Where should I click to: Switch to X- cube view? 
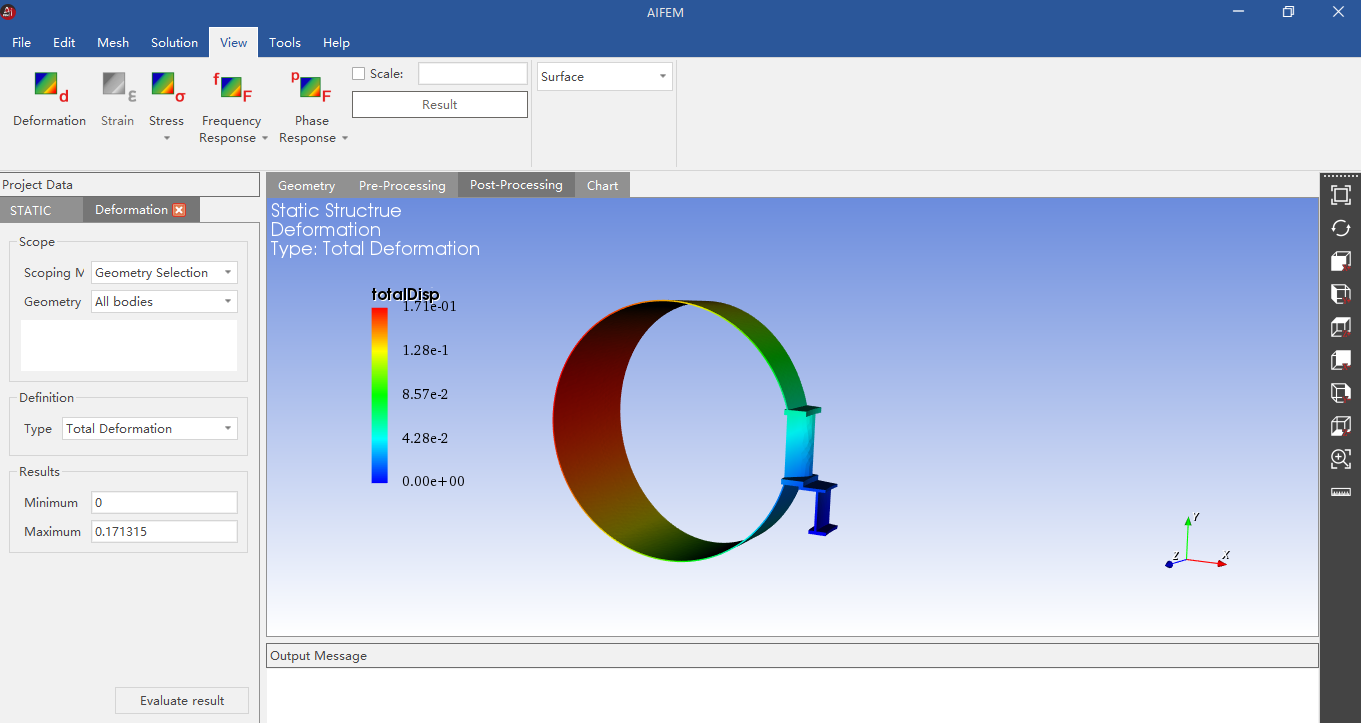click(x=1341, y=360)
